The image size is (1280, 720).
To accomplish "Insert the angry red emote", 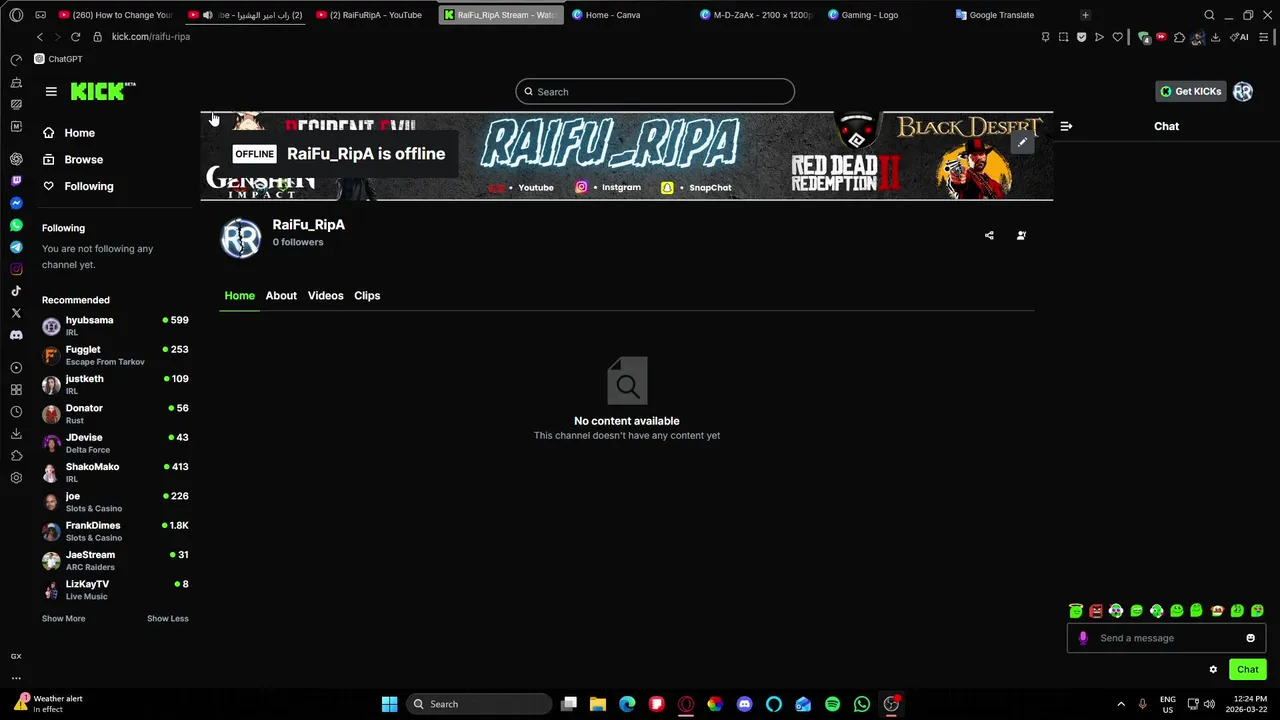I will (x=1096, y=610).
